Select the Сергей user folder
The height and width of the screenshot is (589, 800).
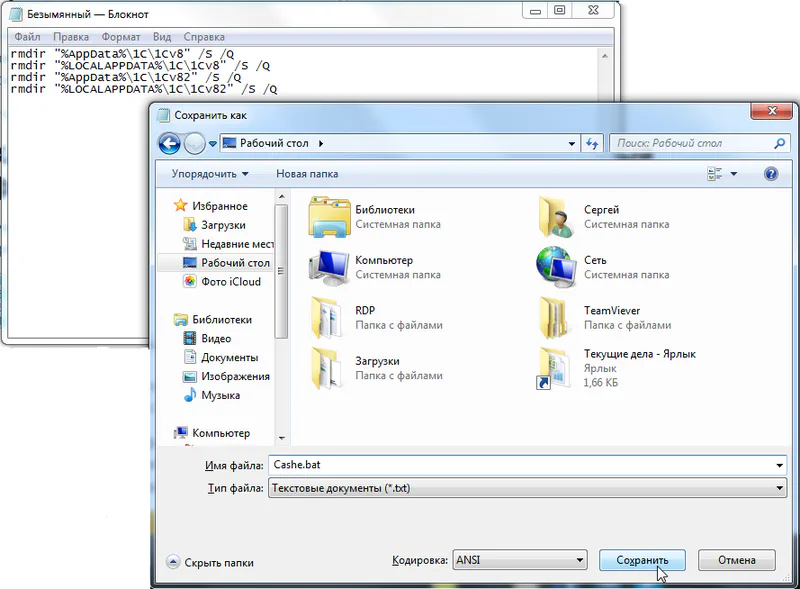coord(556,216)
